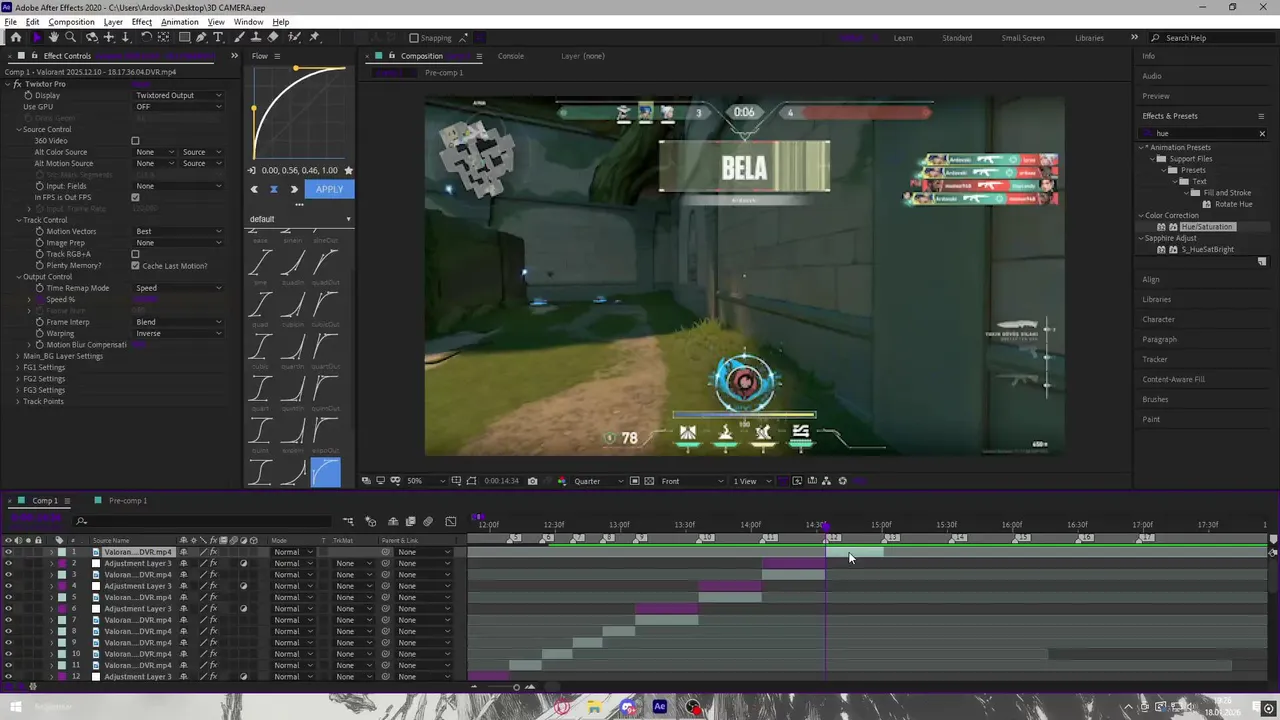Select the Puppet Pin tool
Screen dimensions: 1280x720
click(x=314, y=37)
